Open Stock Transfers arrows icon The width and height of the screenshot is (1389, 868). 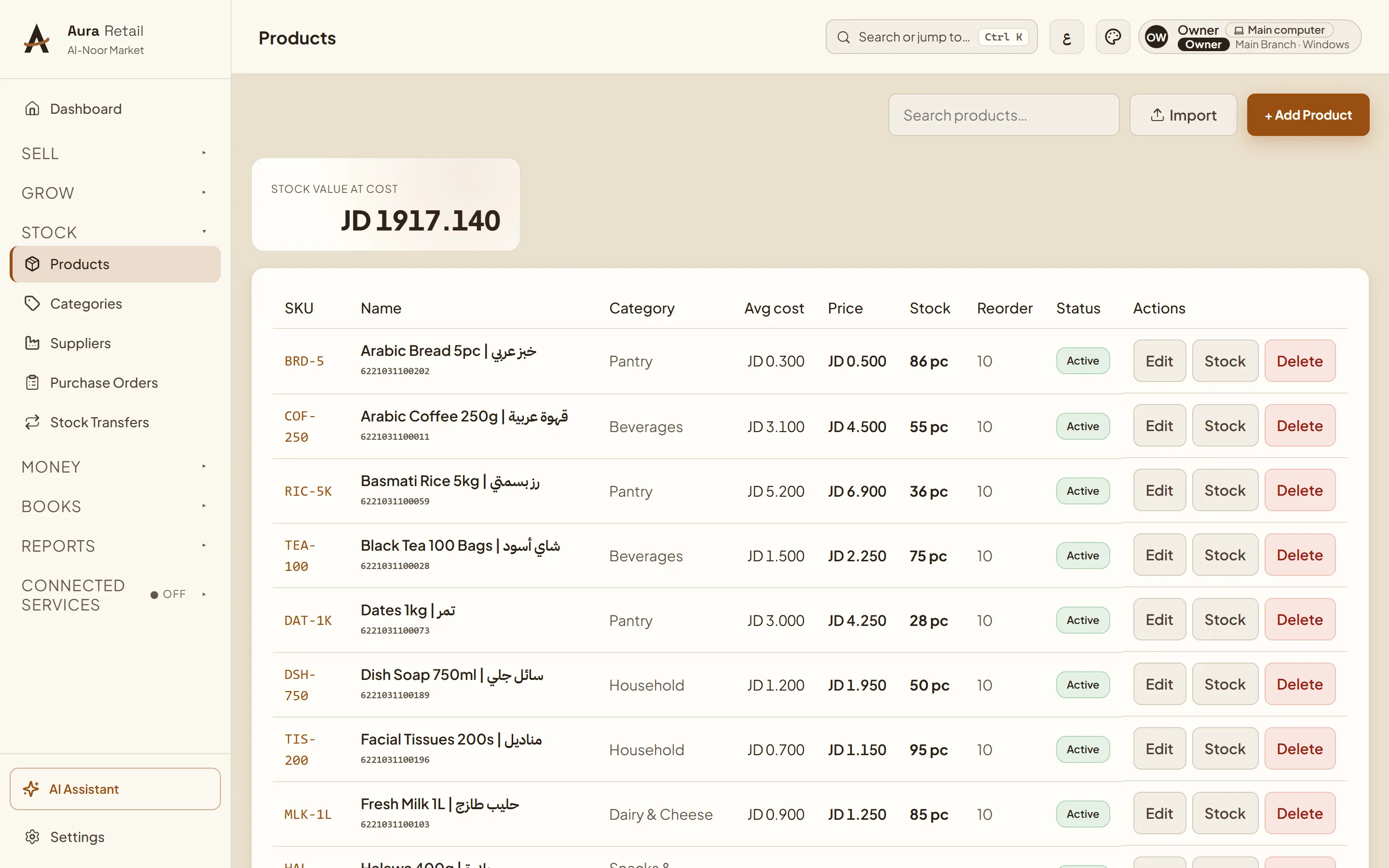32,422
